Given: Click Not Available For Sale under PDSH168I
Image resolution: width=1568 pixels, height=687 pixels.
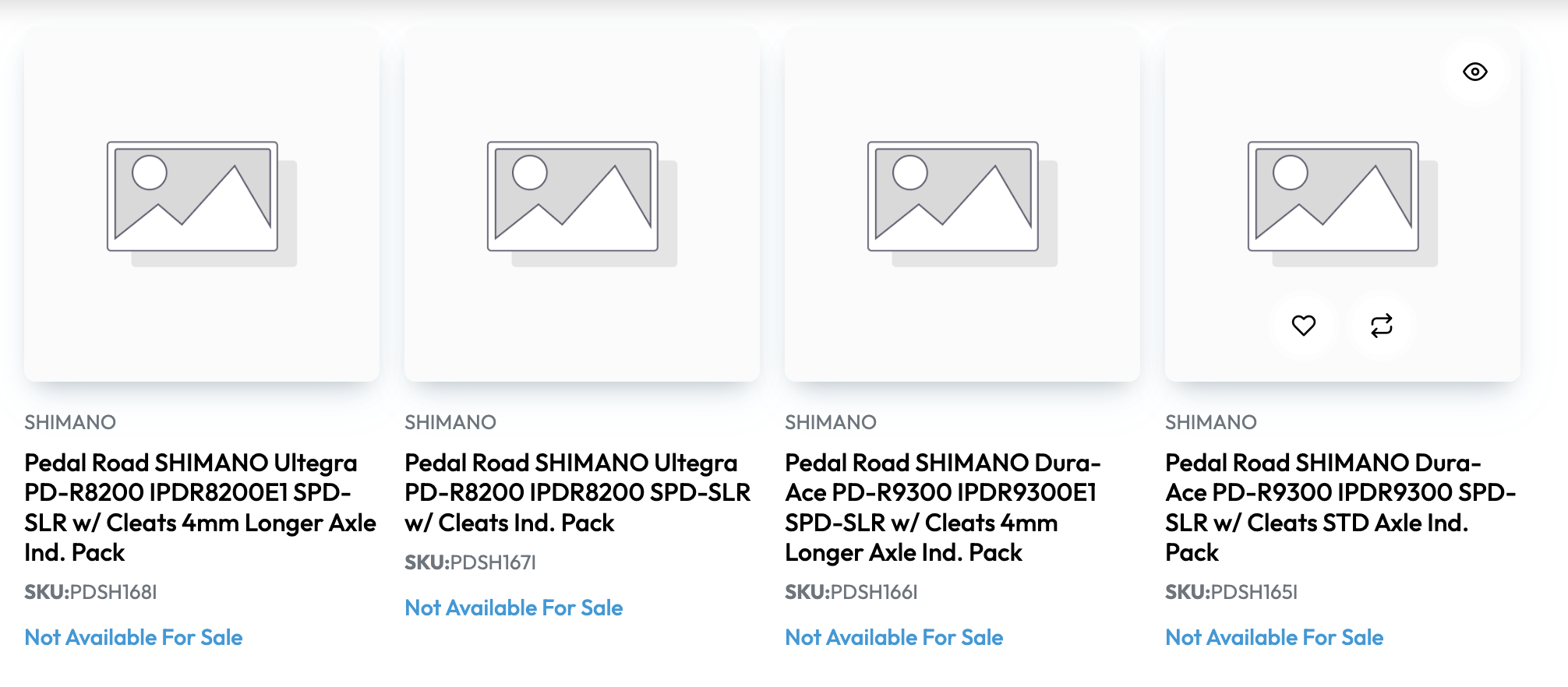Looking at the screenshot, I should (133, 637).
